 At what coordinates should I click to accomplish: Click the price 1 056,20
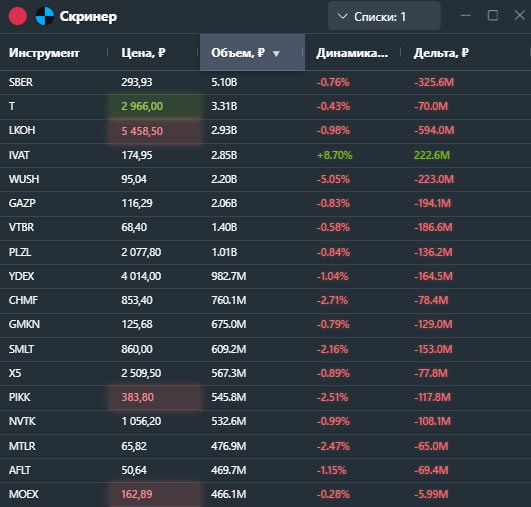tap(141, 421)
